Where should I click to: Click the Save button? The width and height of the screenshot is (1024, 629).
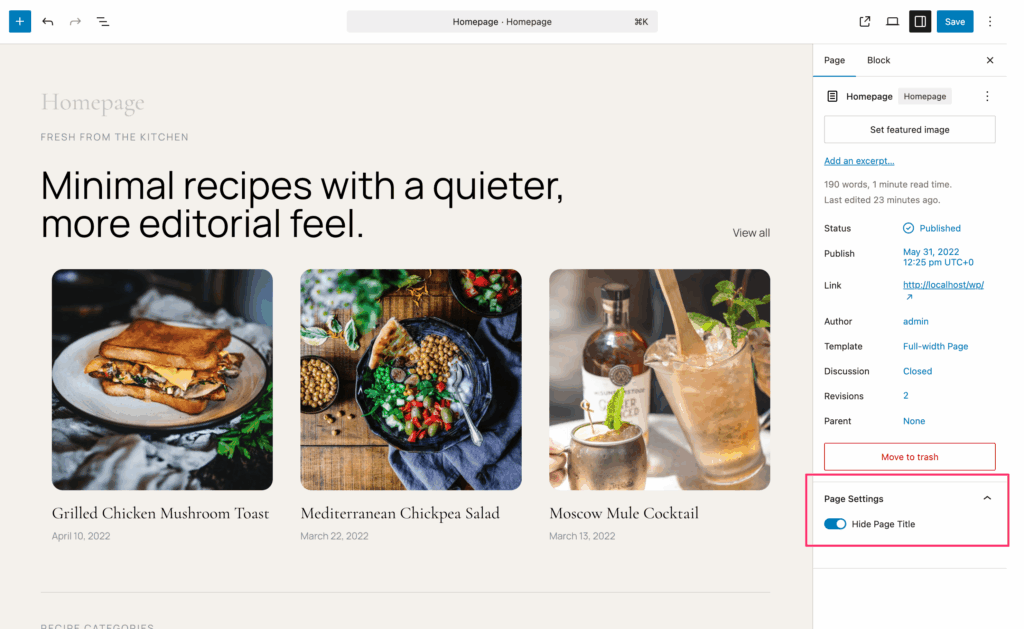(955, 21)
